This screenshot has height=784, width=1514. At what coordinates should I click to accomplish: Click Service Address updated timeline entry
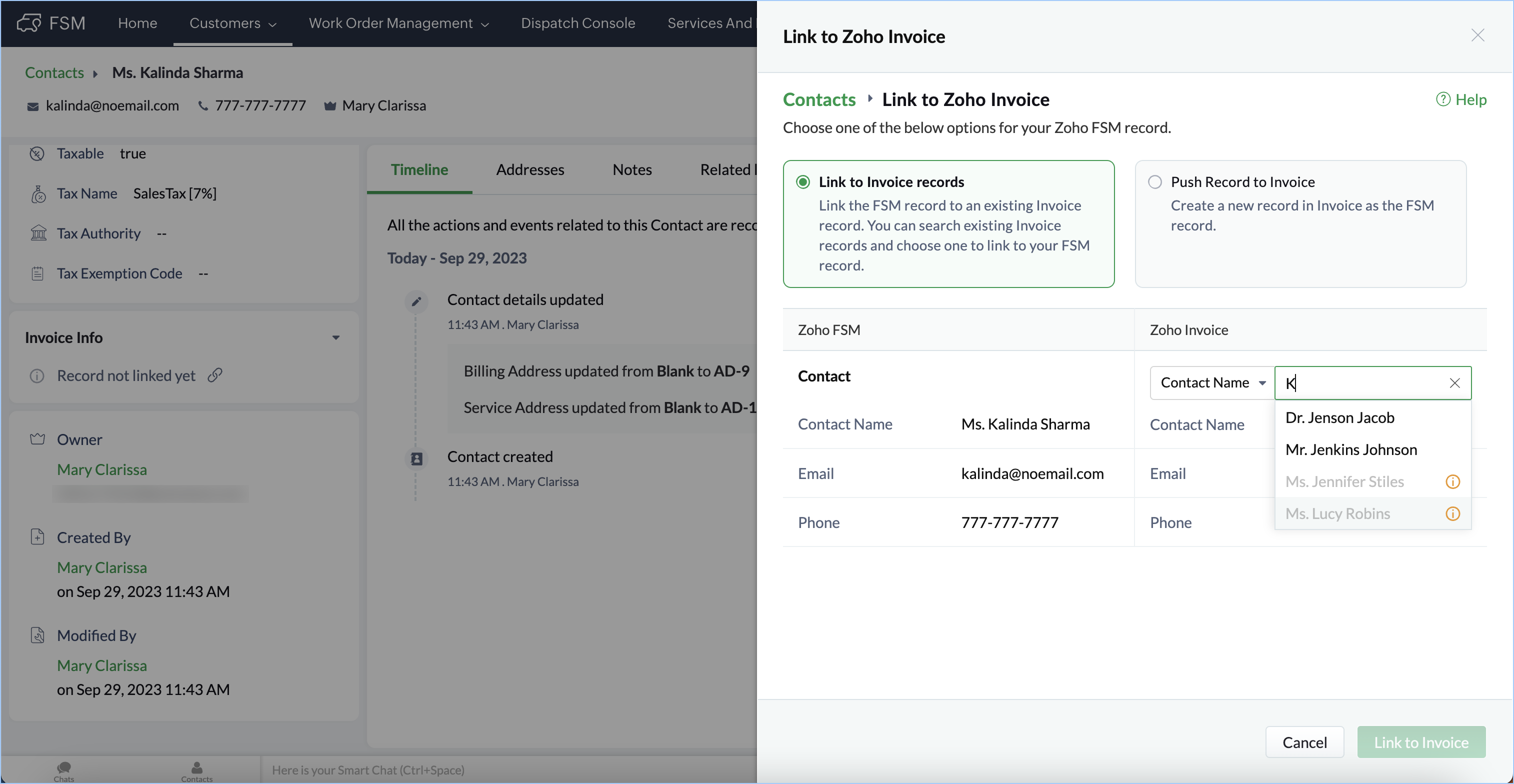coord(609,408)
